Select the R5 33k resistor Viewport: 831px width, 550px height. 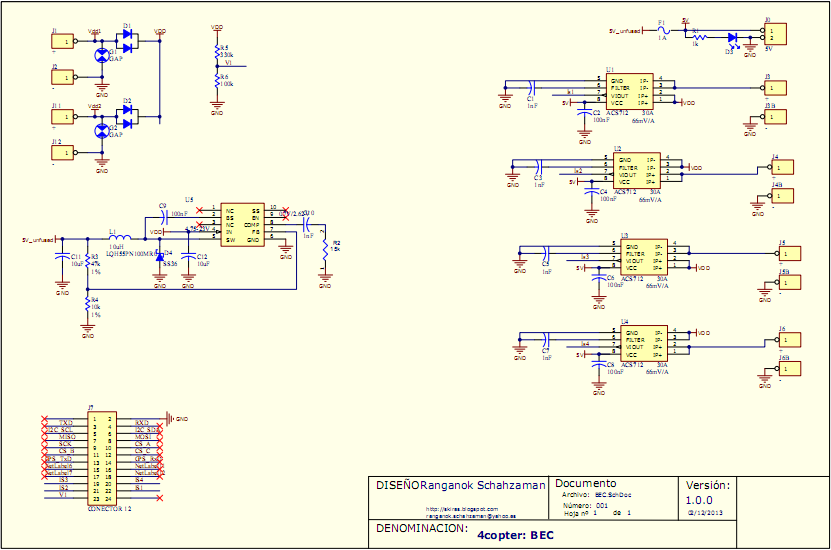(217, 51)
